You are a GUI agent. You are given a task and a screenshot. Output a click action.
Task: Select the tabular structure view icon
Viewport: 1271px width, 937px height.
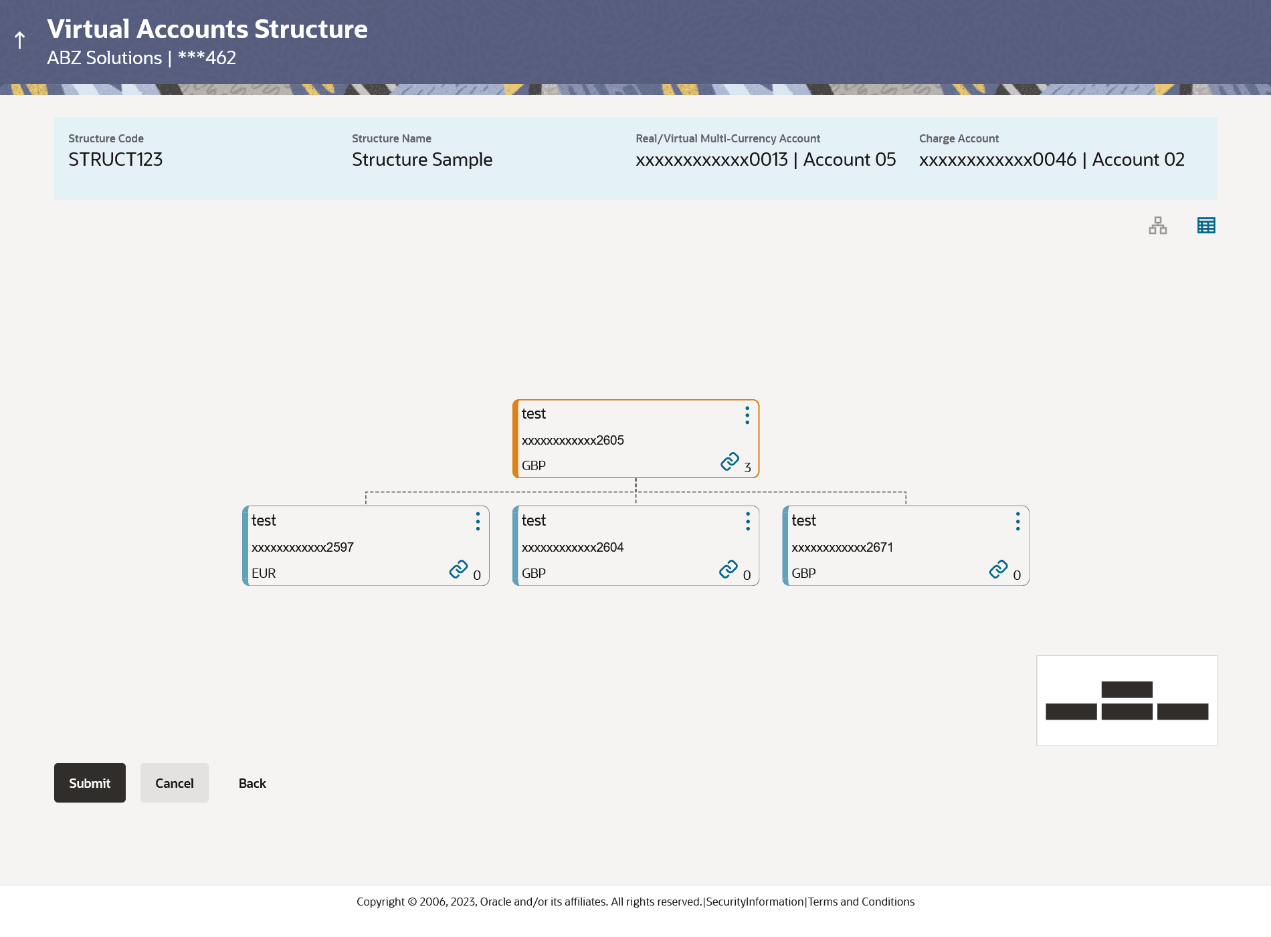tap(1206, 225)
